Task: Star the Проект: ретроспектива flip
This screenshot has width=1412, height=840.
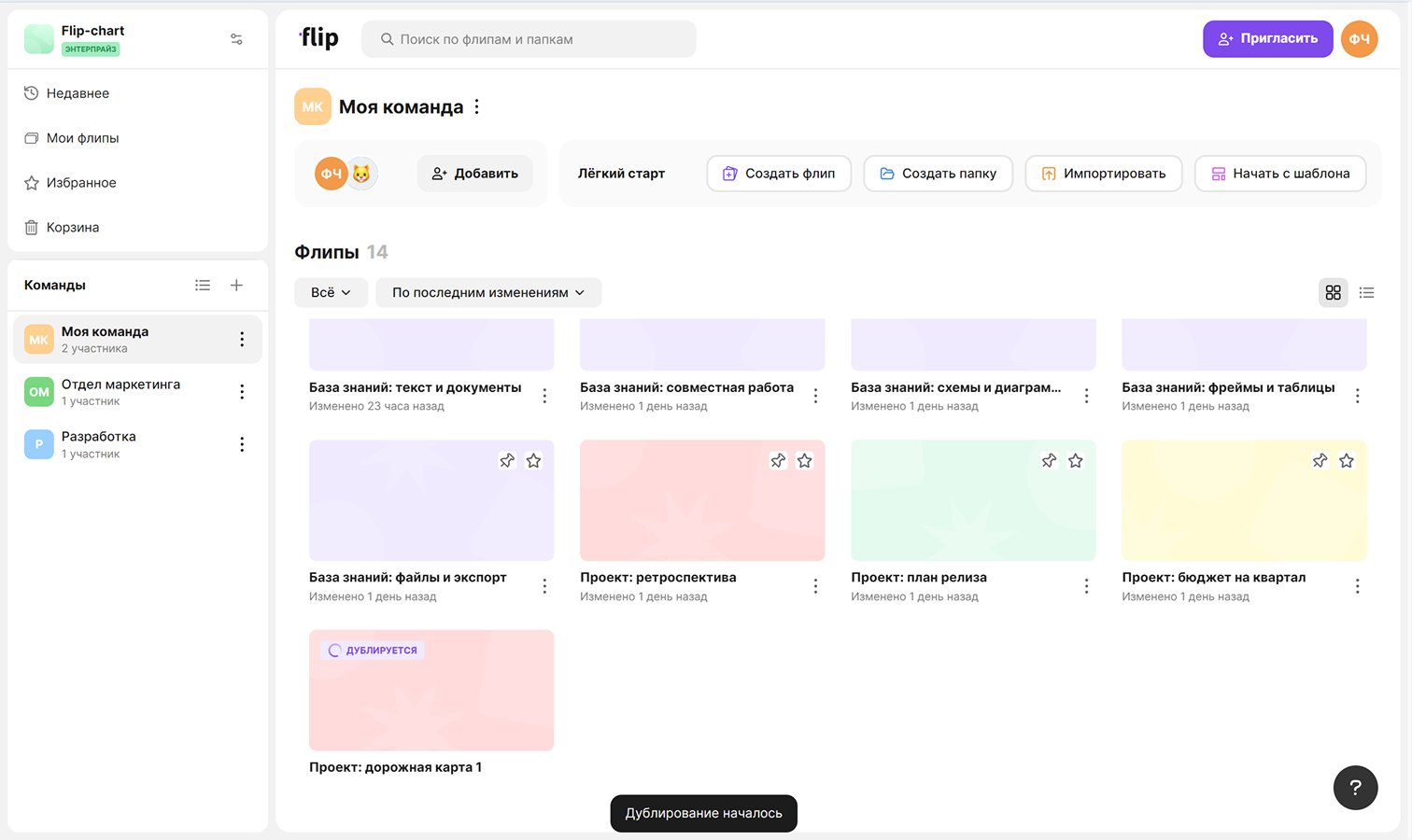Action: point(805,461)
